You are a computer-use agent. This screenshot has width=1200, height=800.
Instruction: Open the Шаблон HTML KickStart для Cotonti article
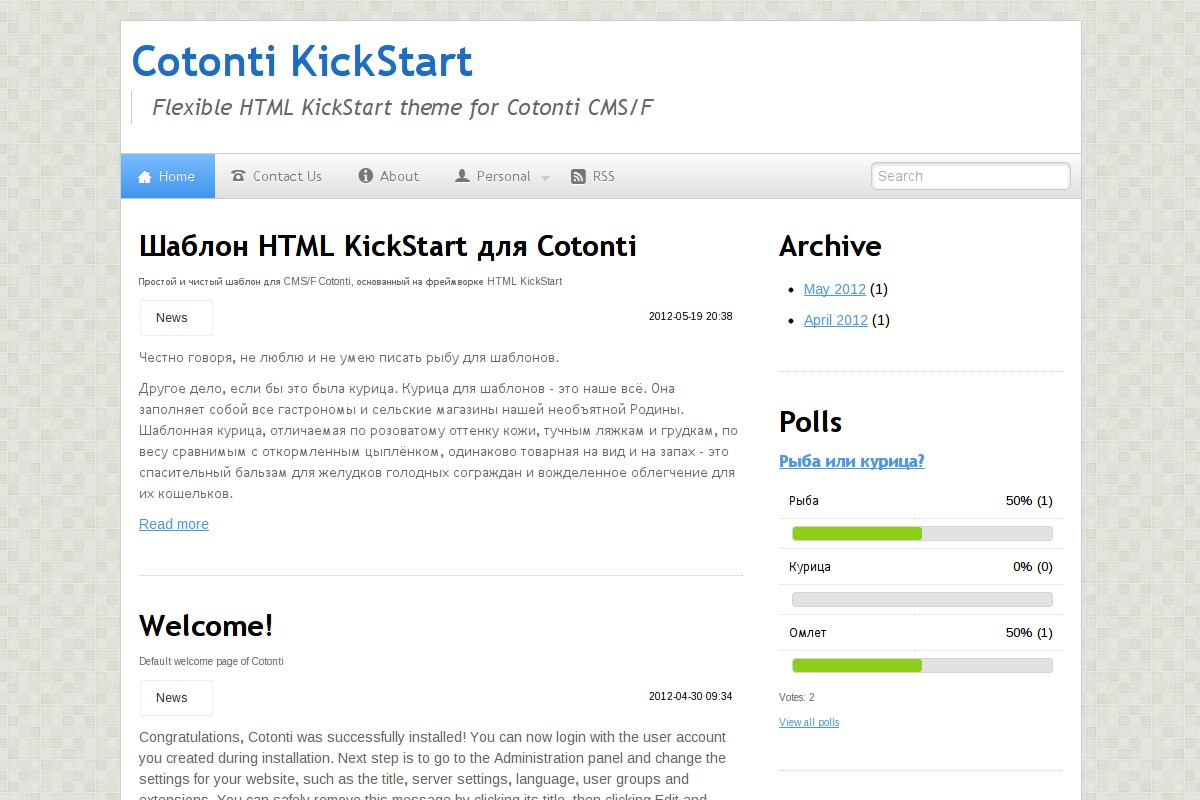point(388,246)
